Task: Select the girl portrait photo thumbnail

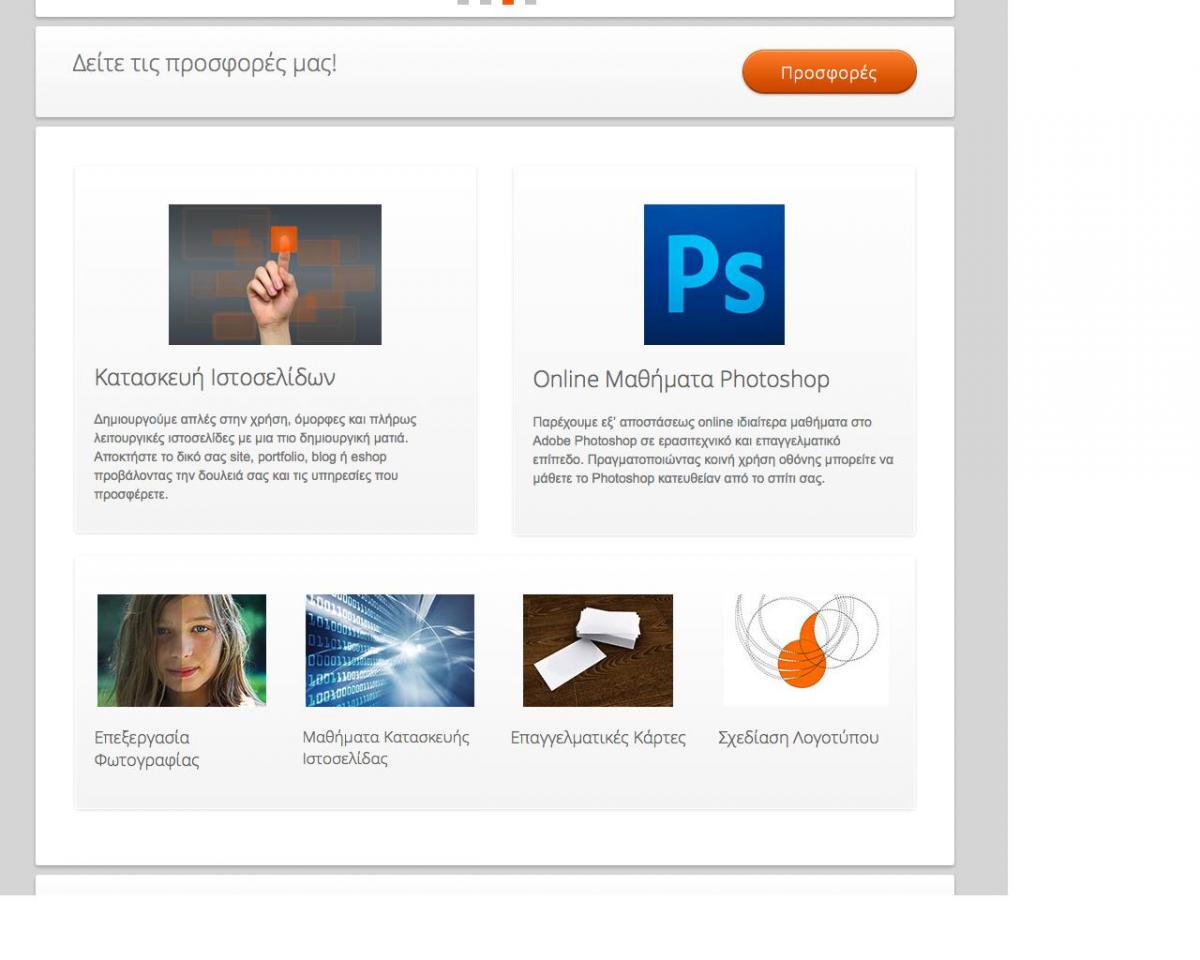Action: 182,650
